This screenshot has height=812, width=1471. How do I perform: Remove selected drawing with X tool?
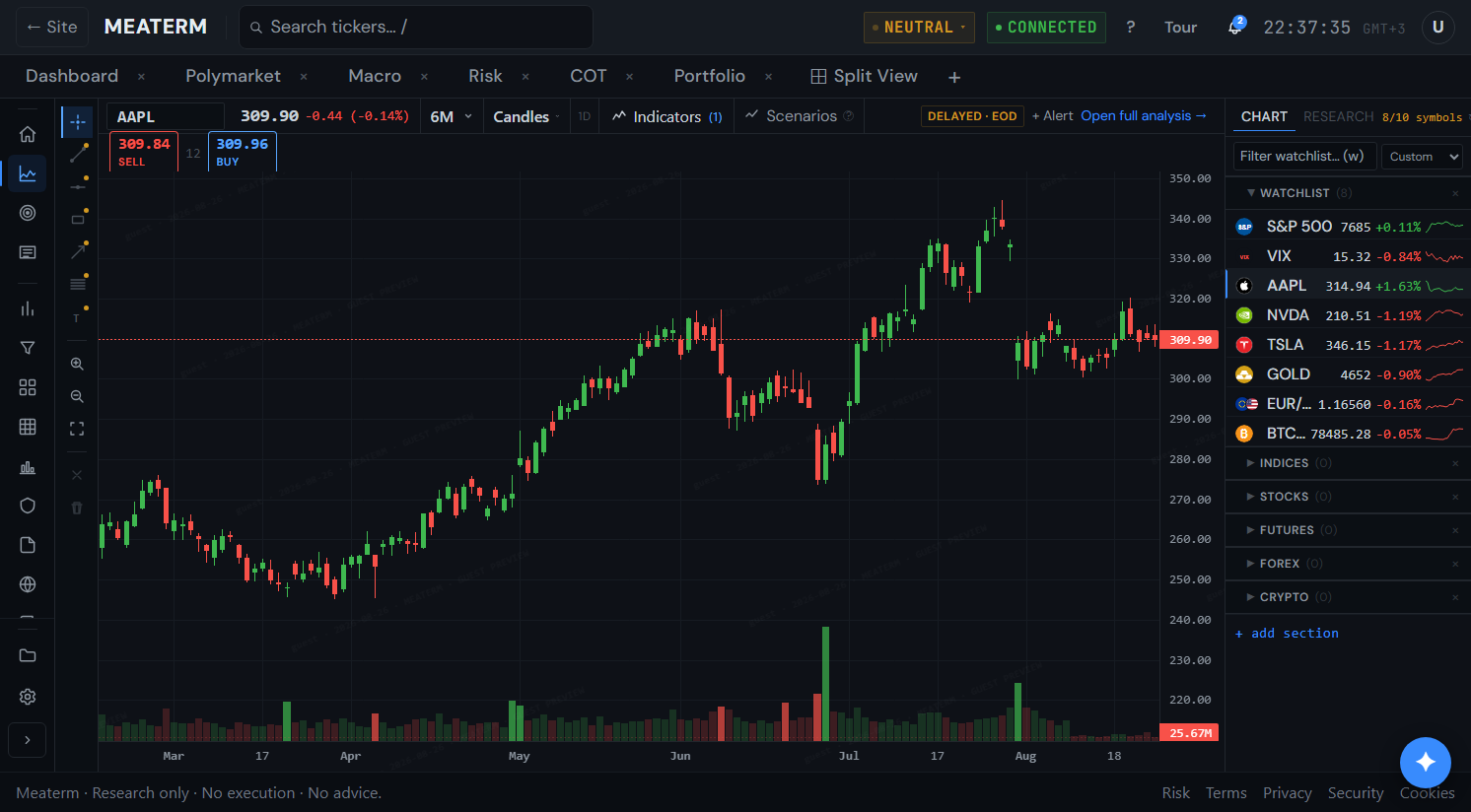77,475
